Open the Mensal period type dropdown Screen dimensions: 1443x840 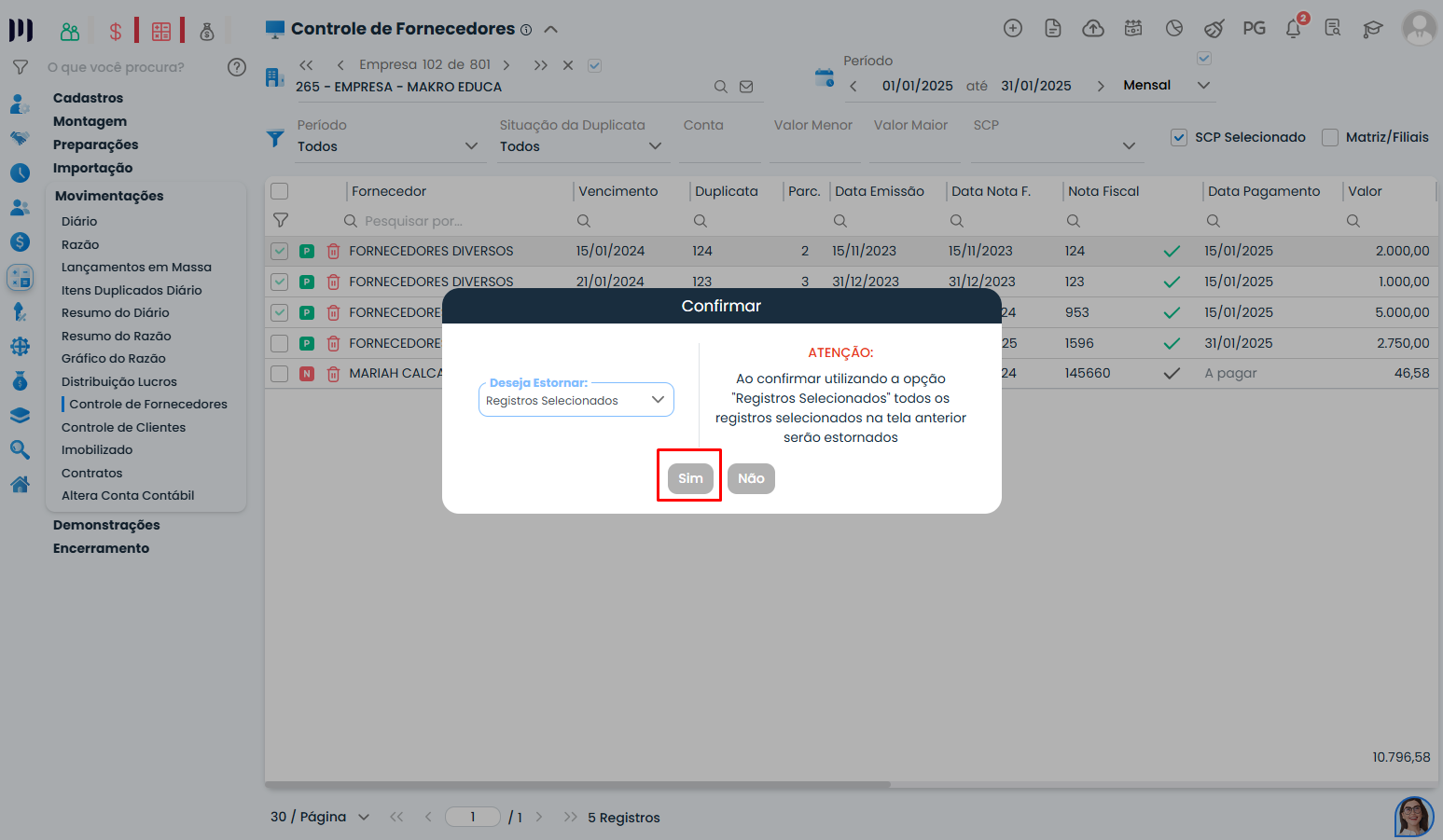(1165, 86)
